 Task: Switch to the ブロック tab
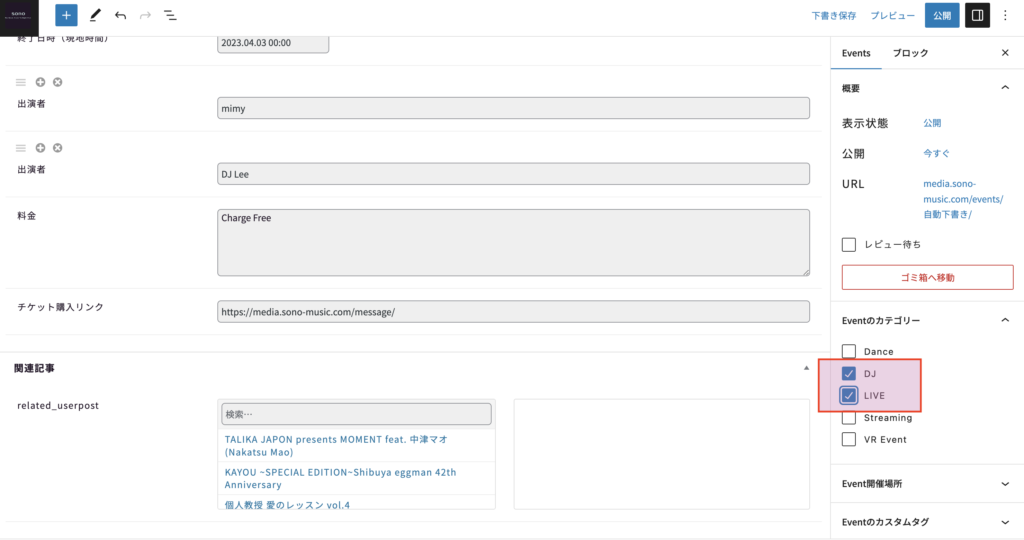click(910, 53)
